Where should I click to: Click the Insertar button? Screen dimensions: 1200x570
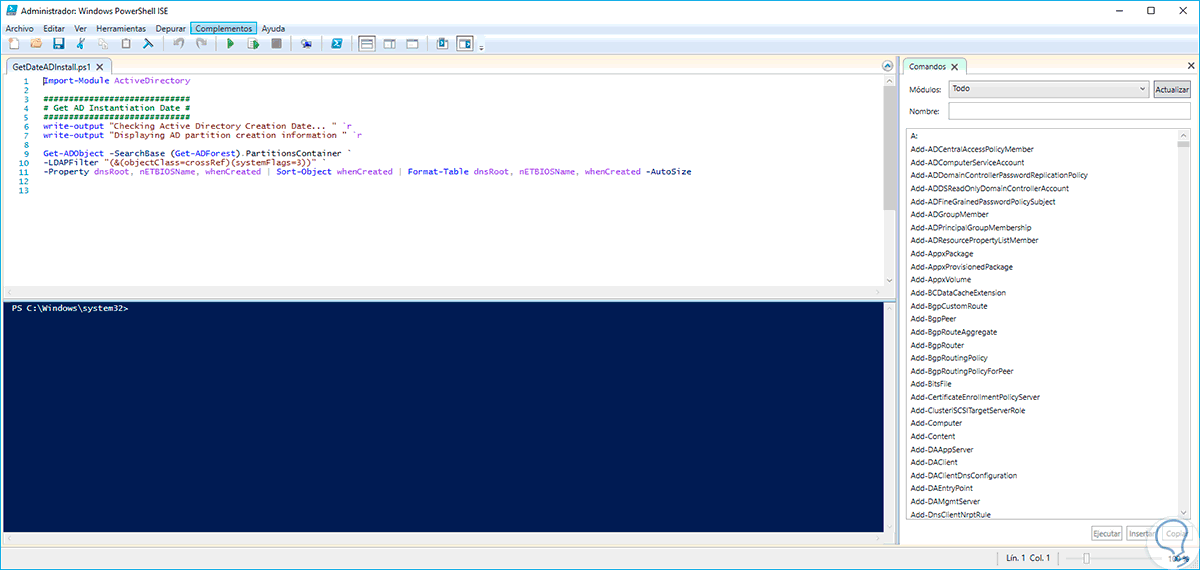coord(1141,534)
